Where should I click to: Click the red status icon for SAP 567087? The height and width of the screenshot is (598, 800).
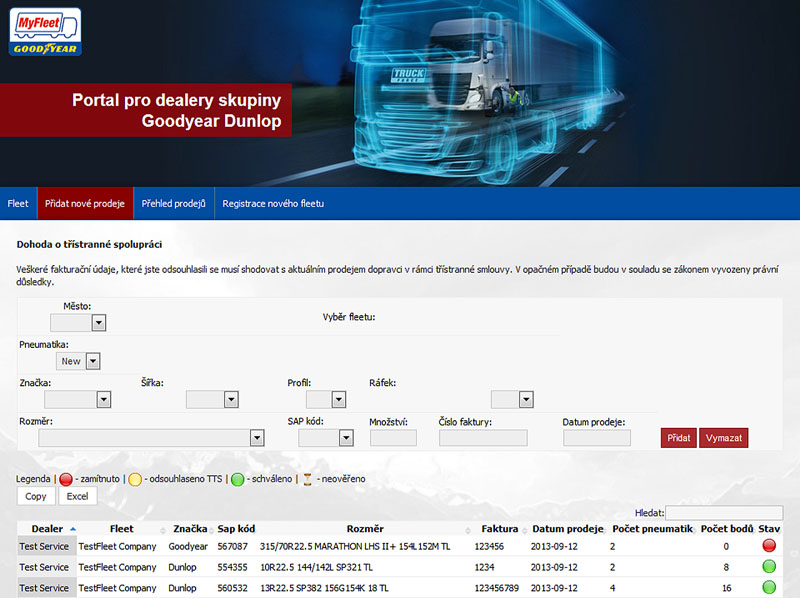click(769, 546)
